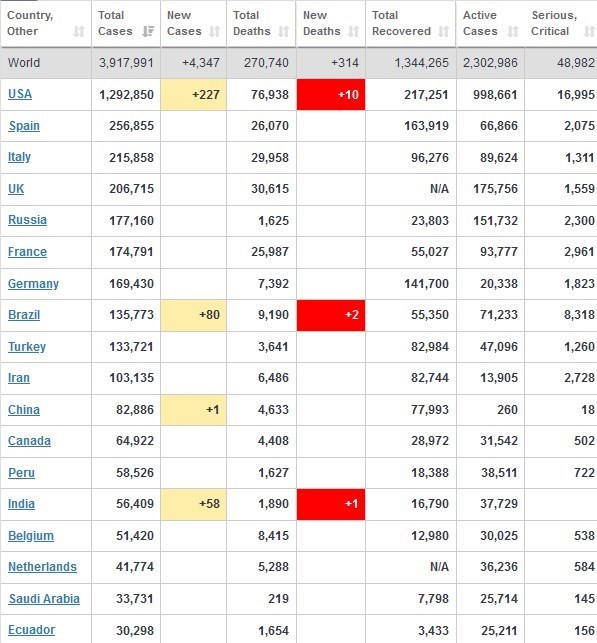Sort by Total Deaths arrows icon
The image size is (597, 643).
[283, 32]
